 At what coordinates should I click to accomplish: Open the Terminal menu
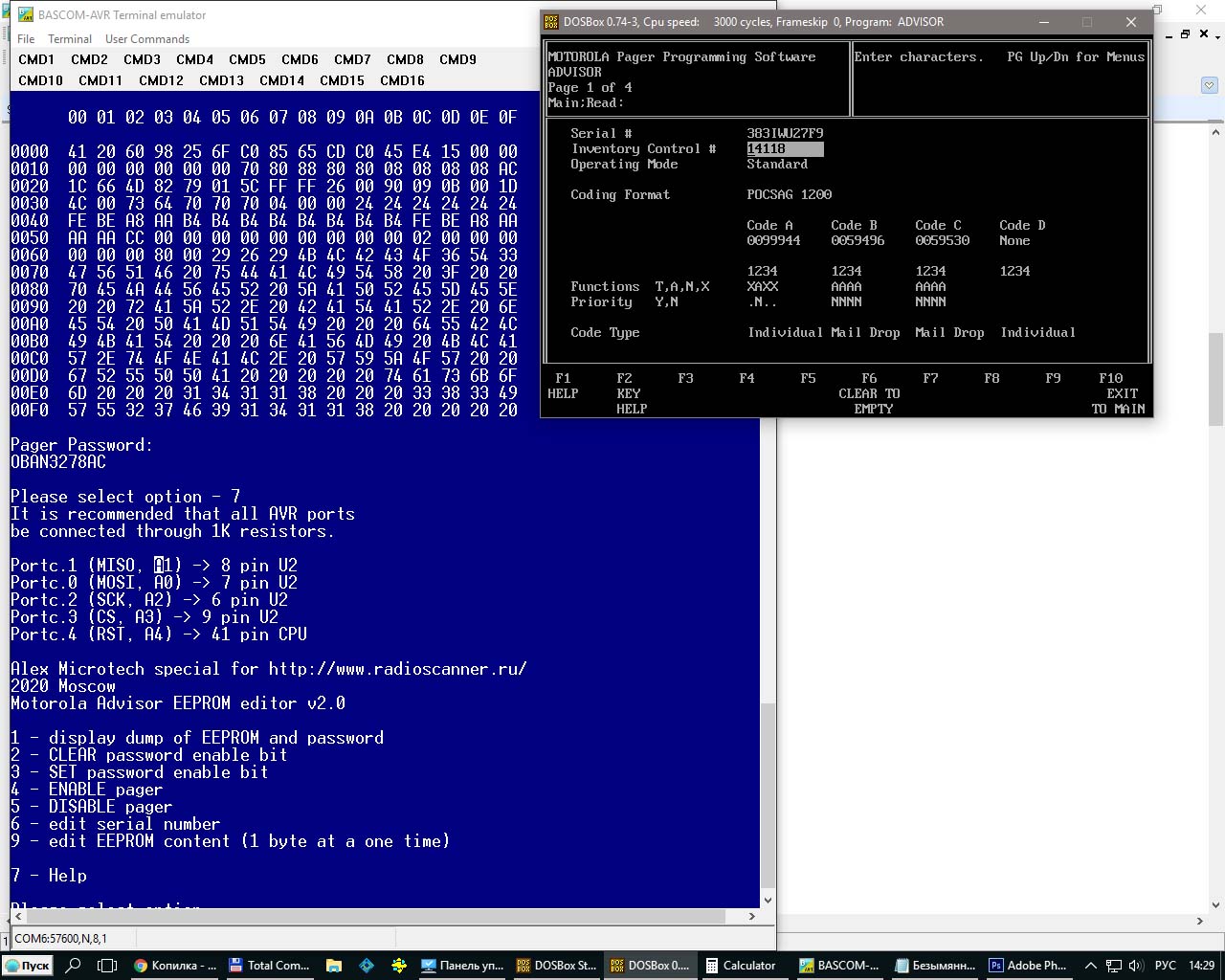point(70,39)
